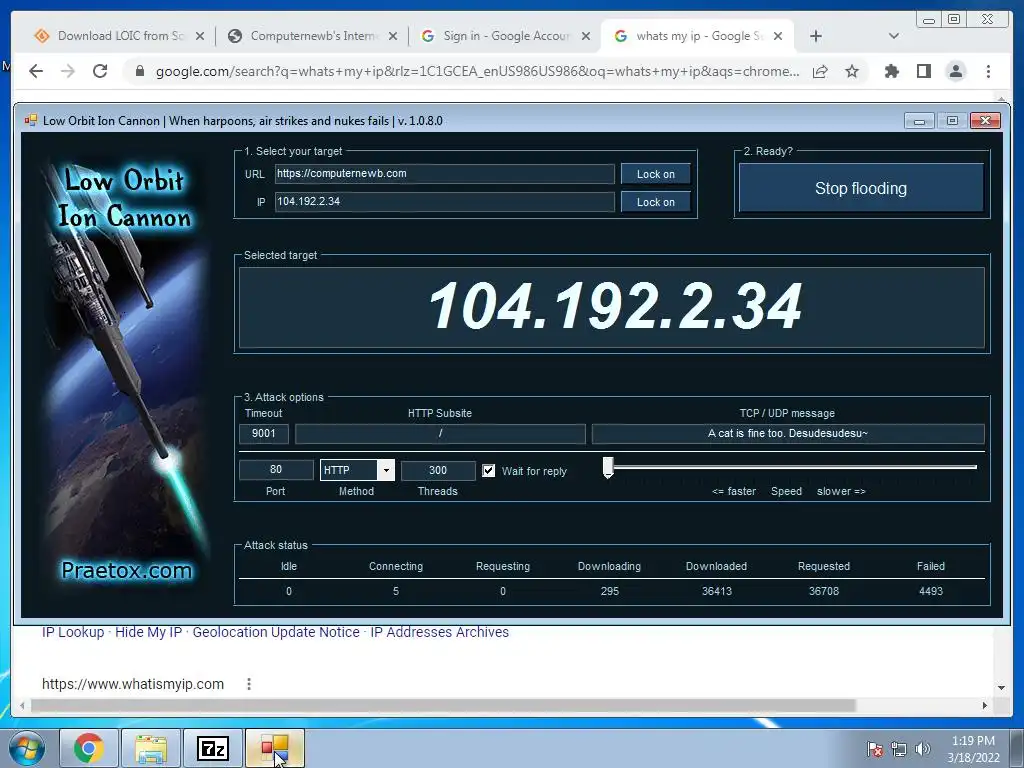Click the URL target input field
Image resolution: width=1024 pixels, height=768 pixels.
tap(444, 174)
